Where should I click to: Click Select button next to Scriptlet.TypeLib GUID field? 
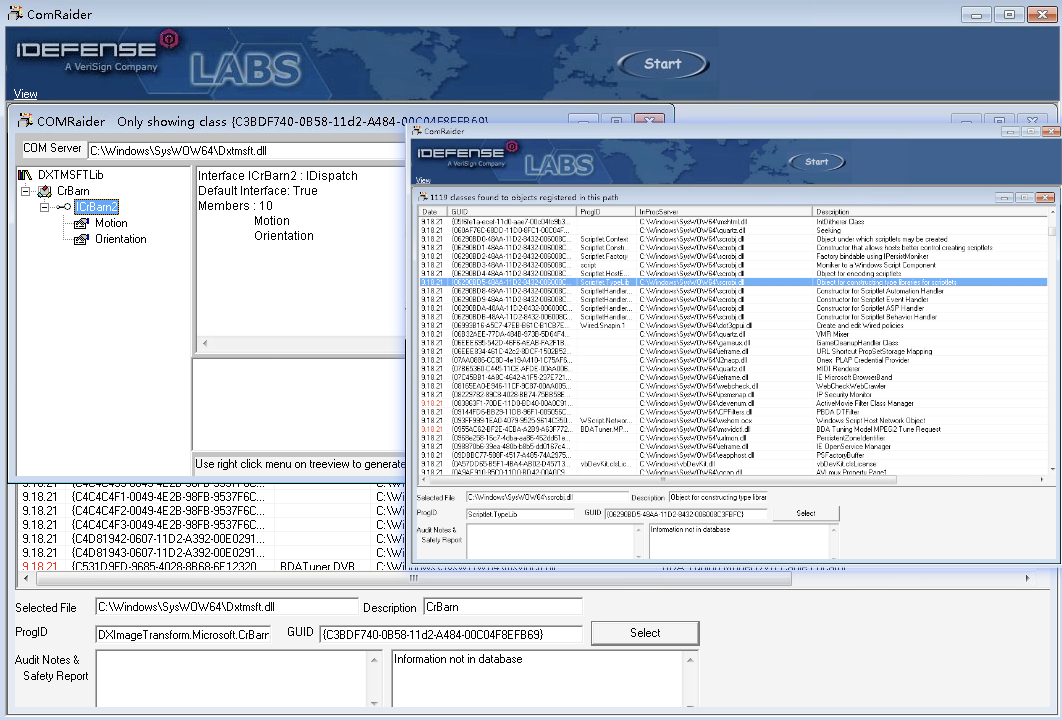(805, 513)
